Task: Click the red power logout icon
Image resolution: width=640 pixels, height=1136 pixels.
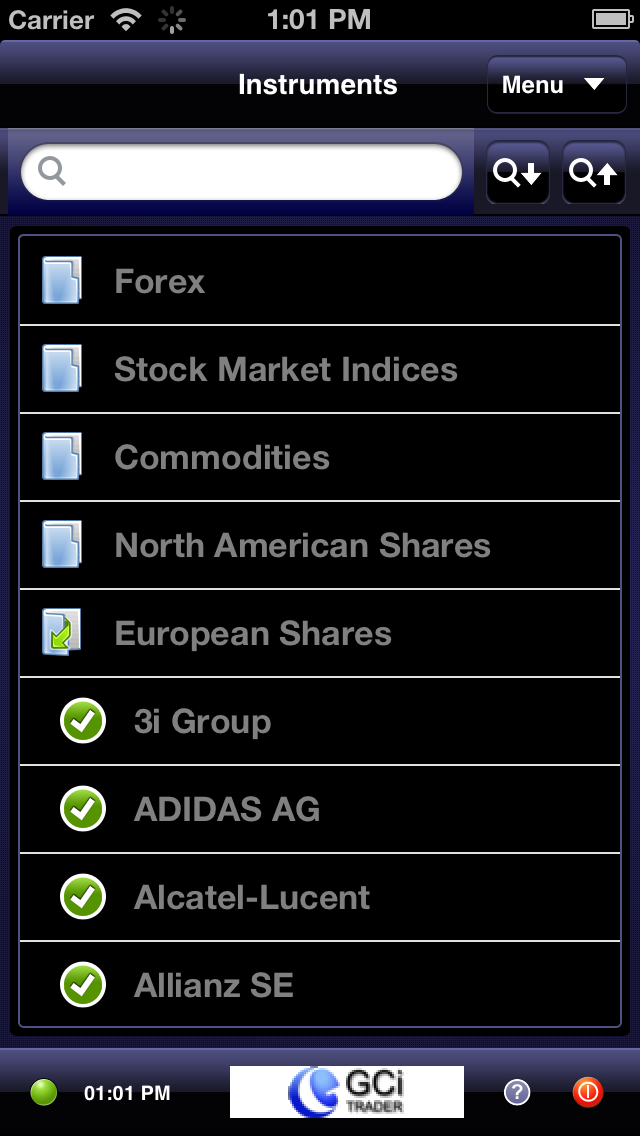Action: tap(588, 1092)
